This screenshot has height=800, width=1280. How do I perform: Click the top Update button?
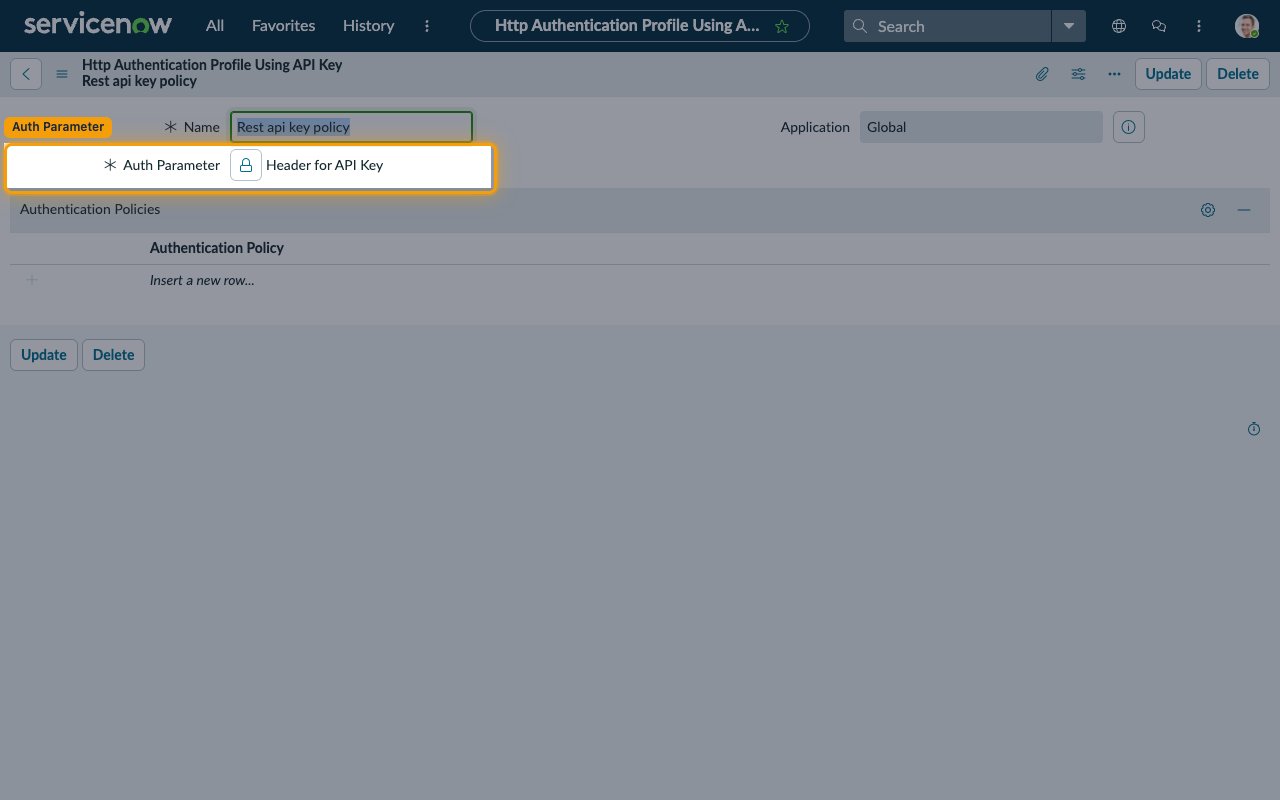point(1168,74)
